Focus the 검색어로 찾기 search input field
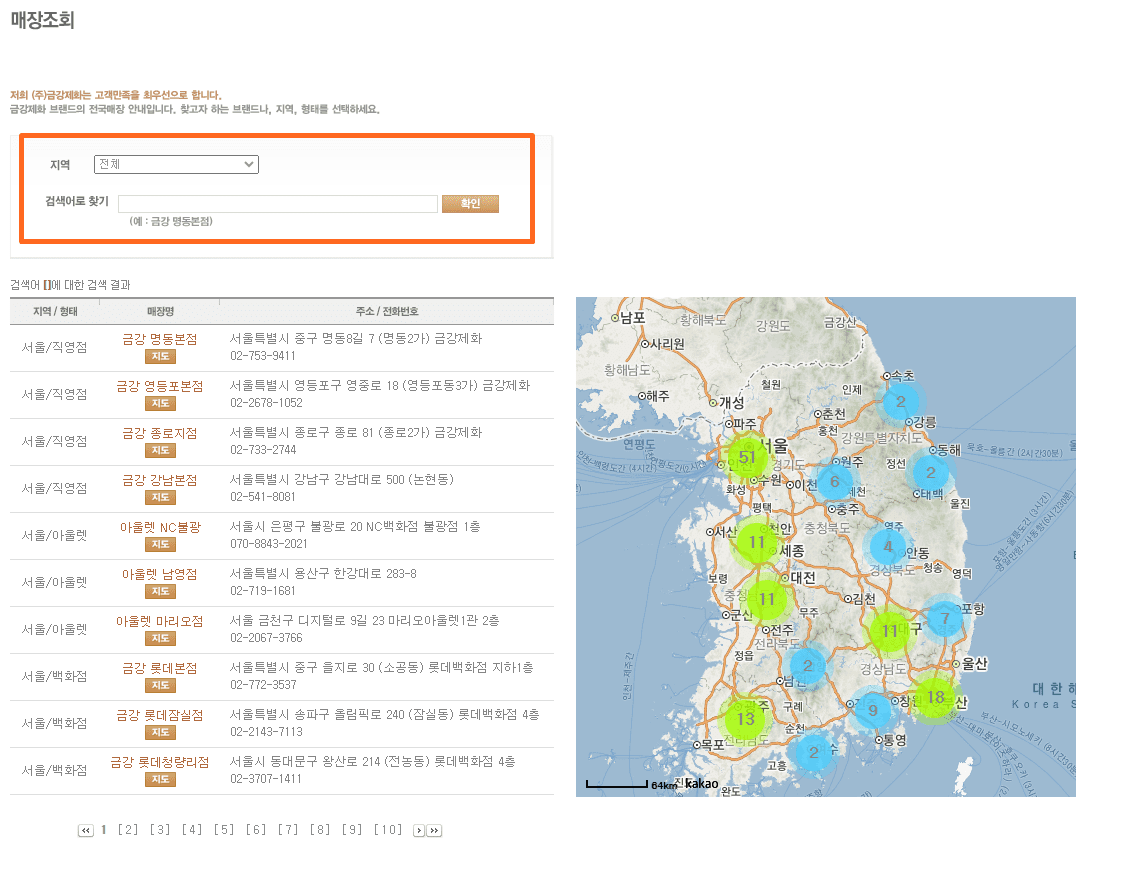 (x=277, y=204)
